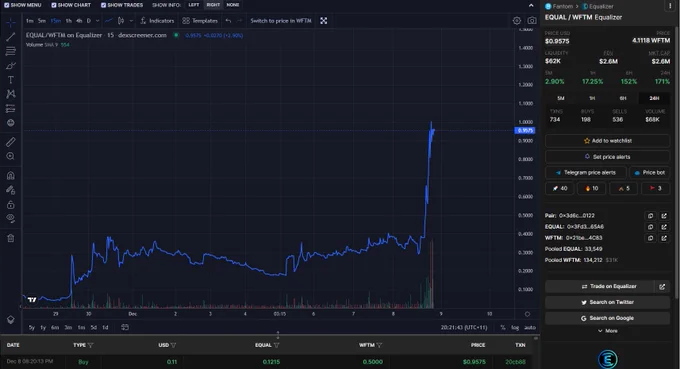Open the Indicators menu
The width and height of the screenshot is (680, 369).
pos(157,21)
